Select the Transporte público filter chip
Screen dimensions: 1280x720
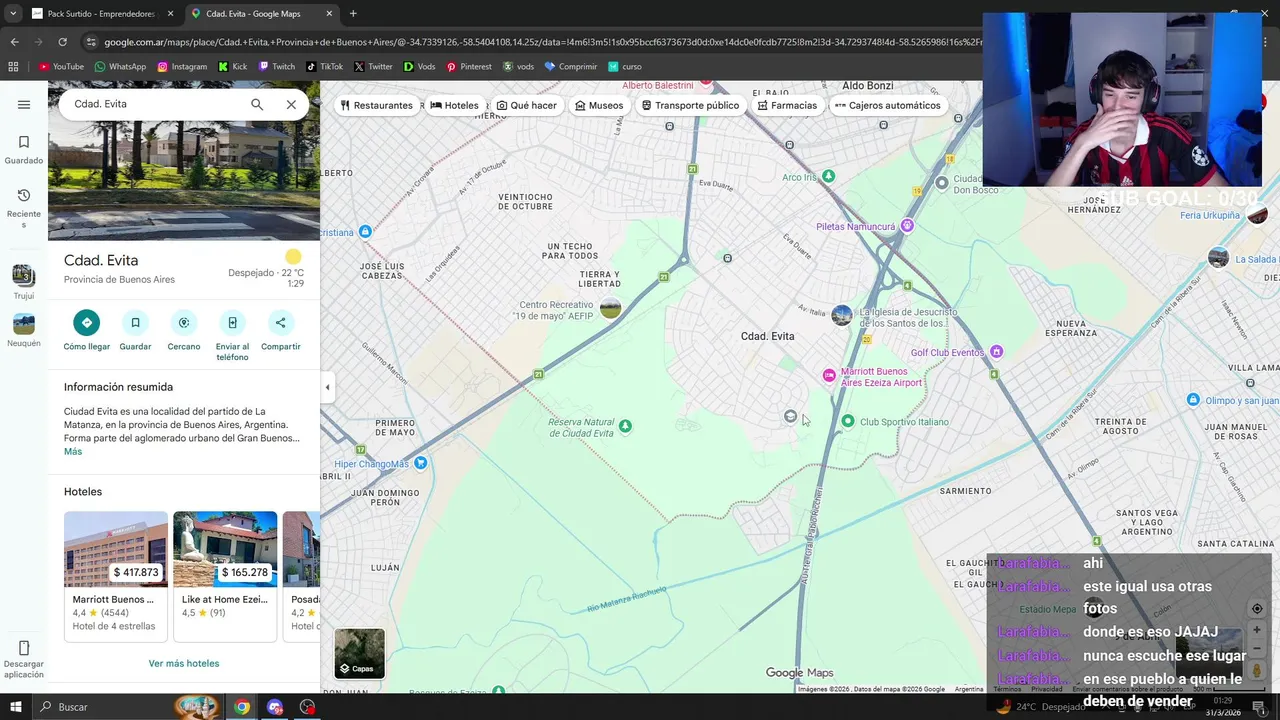(690, 105)
